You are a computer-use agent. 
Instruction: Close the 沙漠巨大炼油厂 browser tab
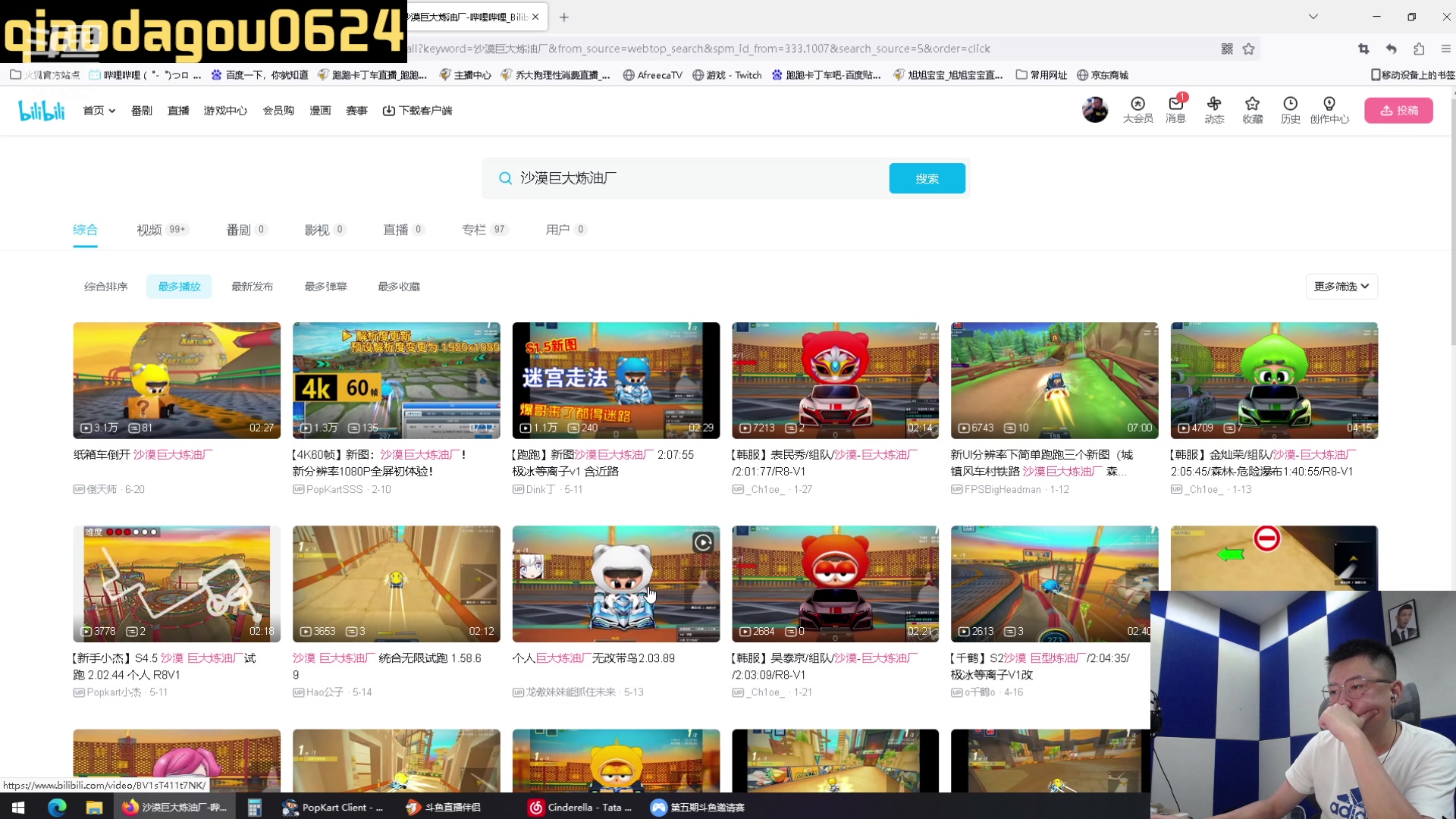pyautogui.click(x=535, y=17)
